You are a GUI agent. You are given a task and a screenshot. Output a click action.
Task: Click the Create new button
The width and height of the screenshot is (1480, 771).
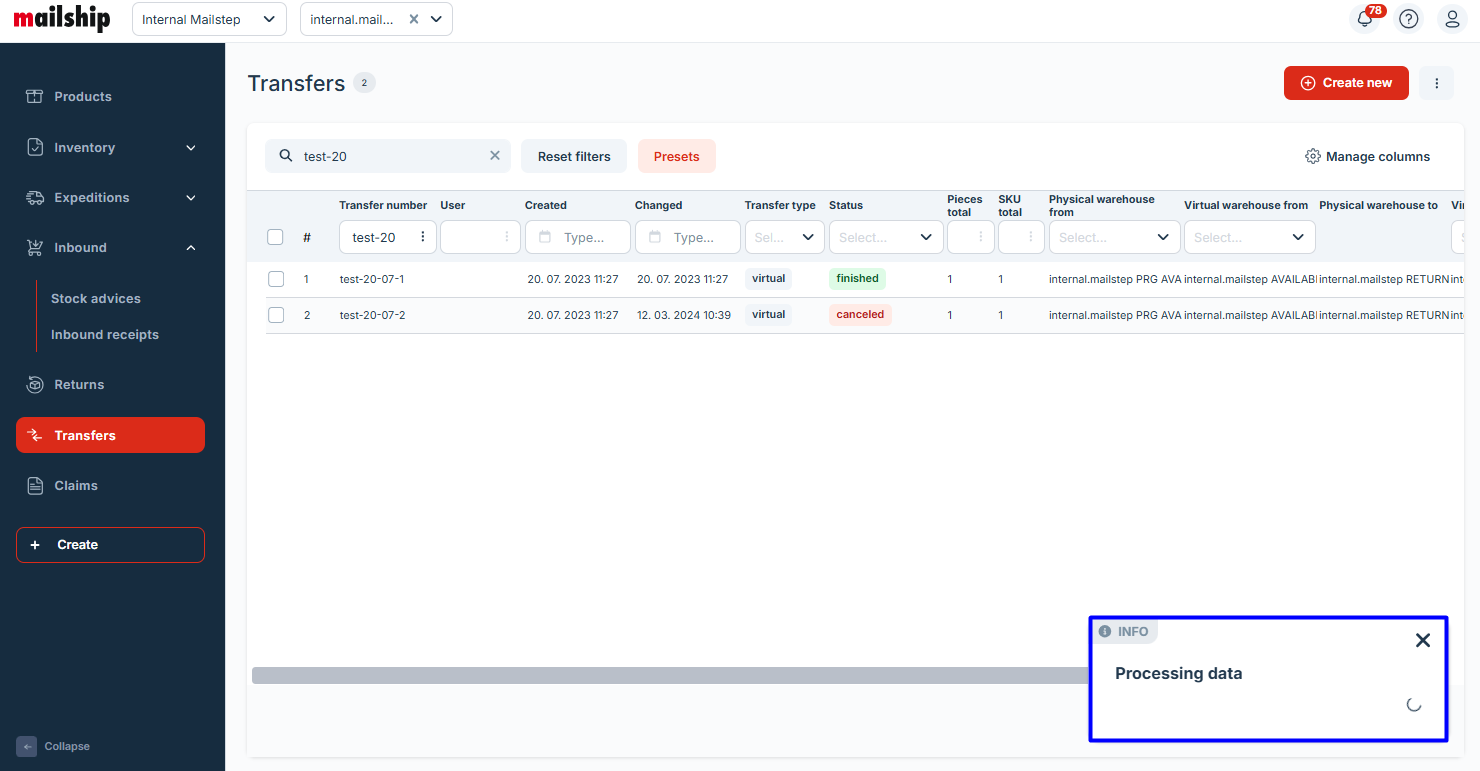tap(1346, 83)
